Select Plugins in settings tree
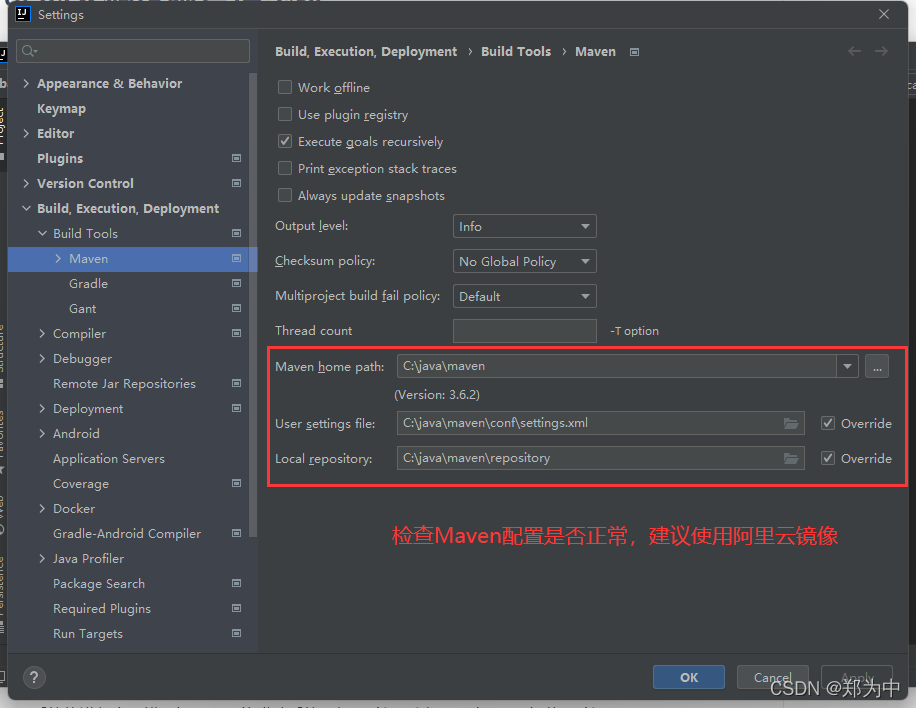Image resolution: width=916 pixels, height=708 pixels. [x=60, y=158]
